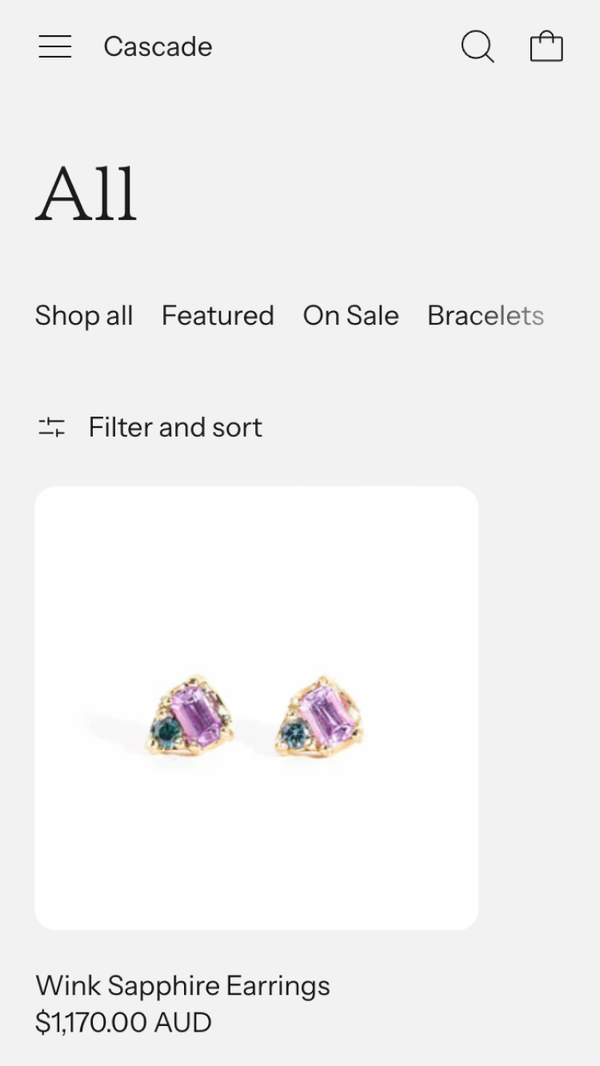
Task: Click the filter sliders icon
Action: 52,427
